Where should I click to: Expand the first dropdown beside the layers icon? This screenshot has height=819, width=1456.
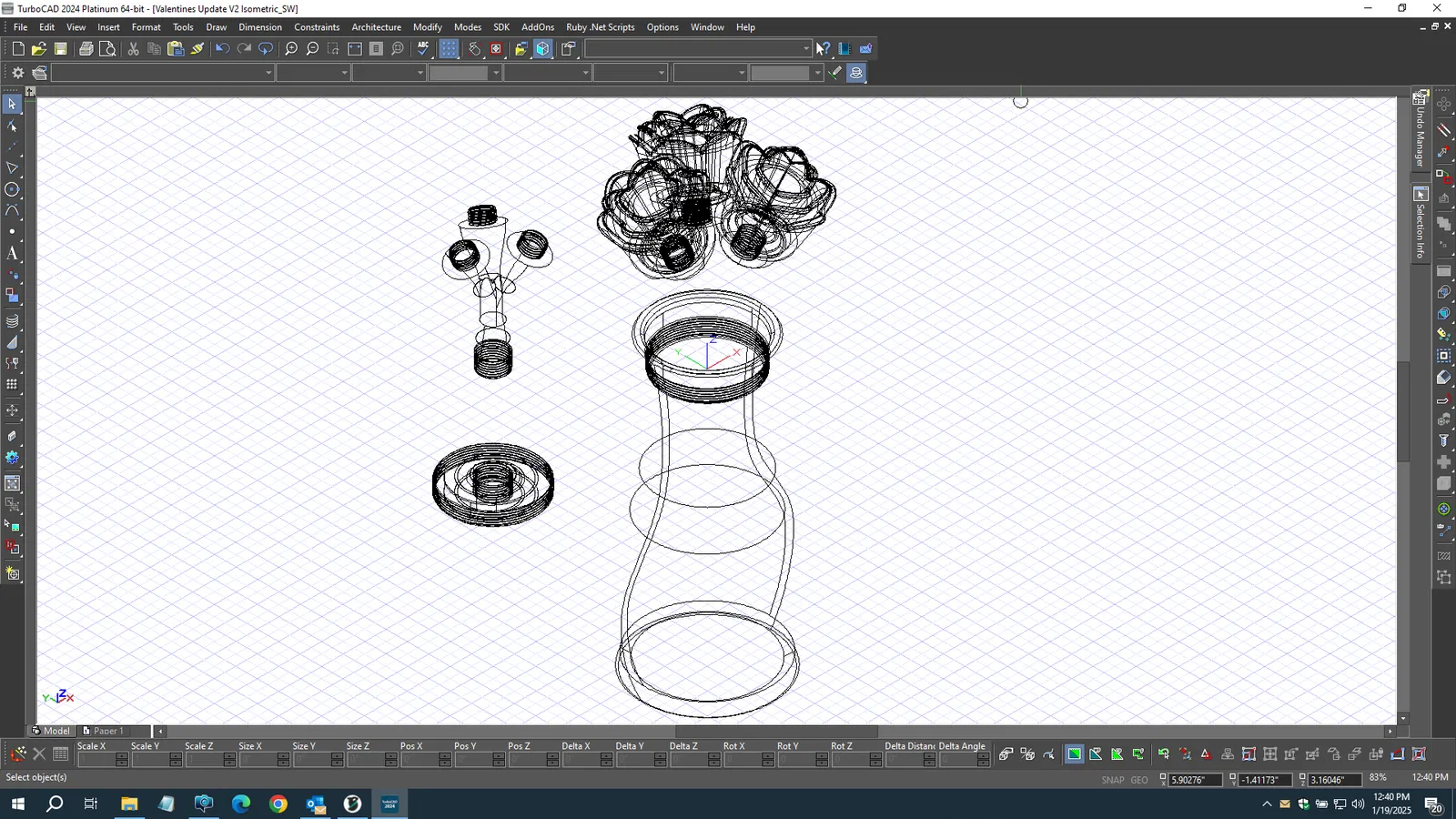268,73
